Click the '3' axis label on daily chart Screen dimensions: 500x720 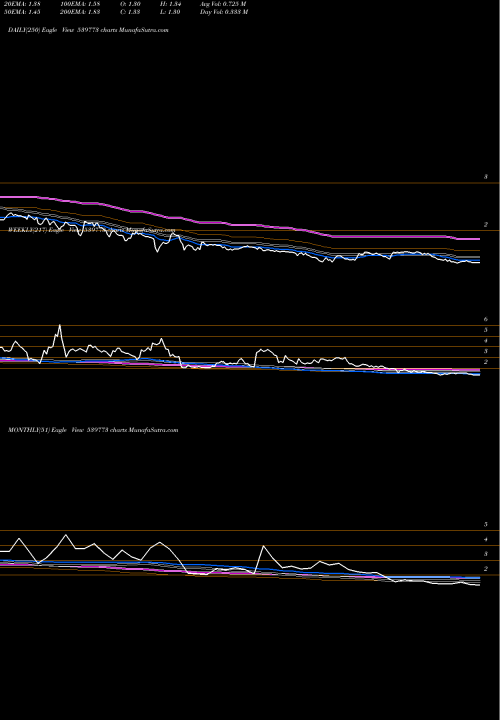point(486,177)
